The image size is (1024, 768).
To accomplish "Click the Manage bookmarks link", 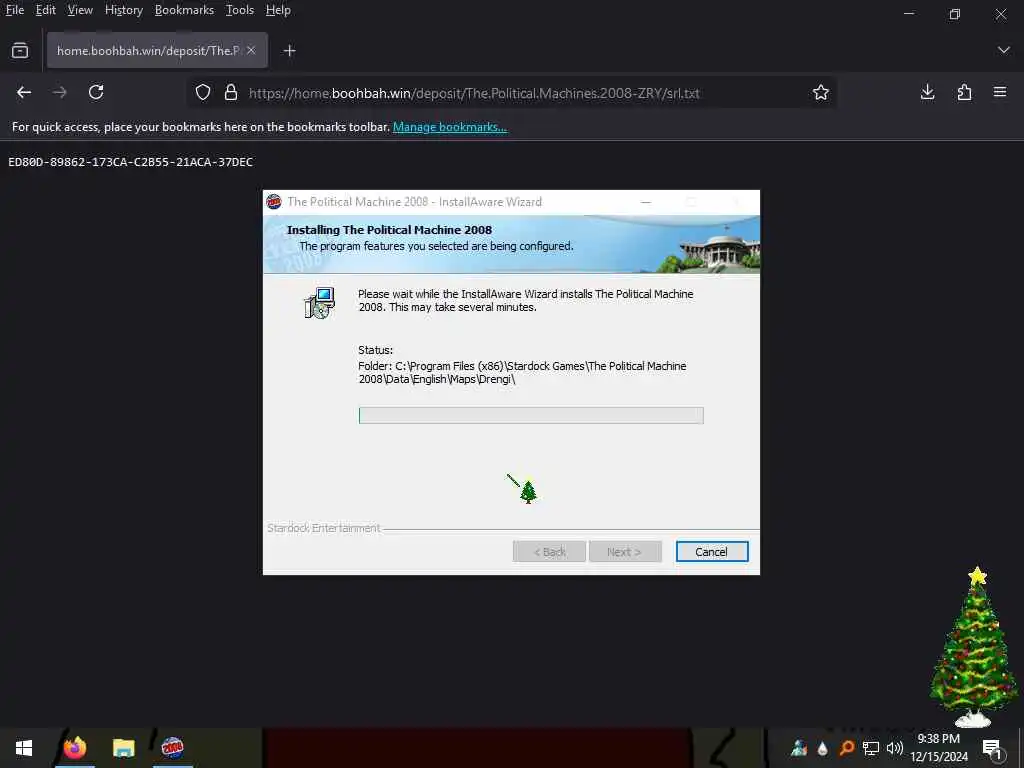I will tap(450, 127).
